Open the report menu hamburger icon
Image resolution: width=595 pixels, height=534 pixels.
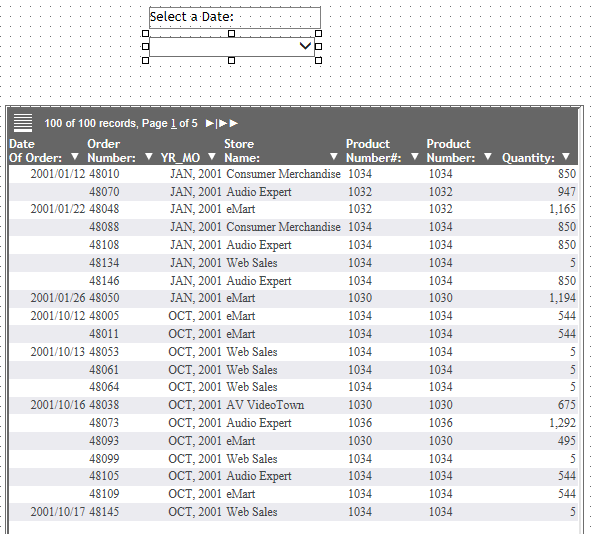(23, 123)
